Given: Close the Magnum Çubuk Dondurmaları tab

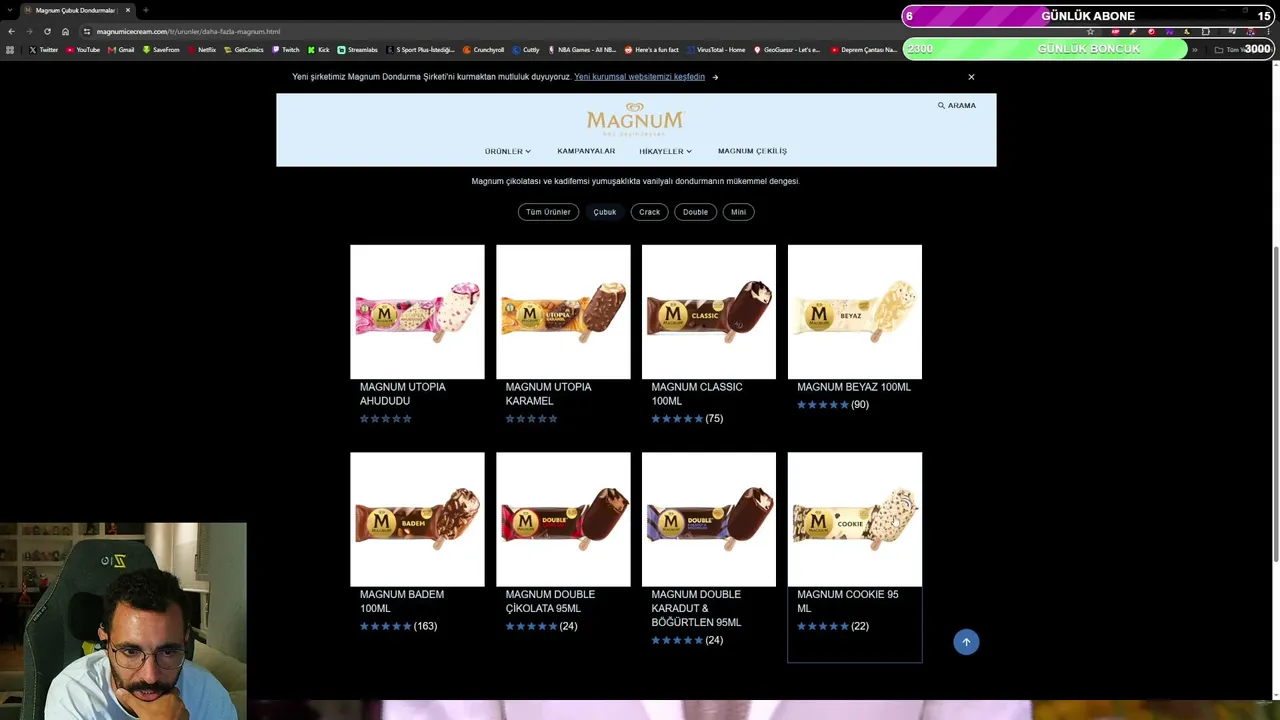Looking at the screenshot, I should 128,10.
